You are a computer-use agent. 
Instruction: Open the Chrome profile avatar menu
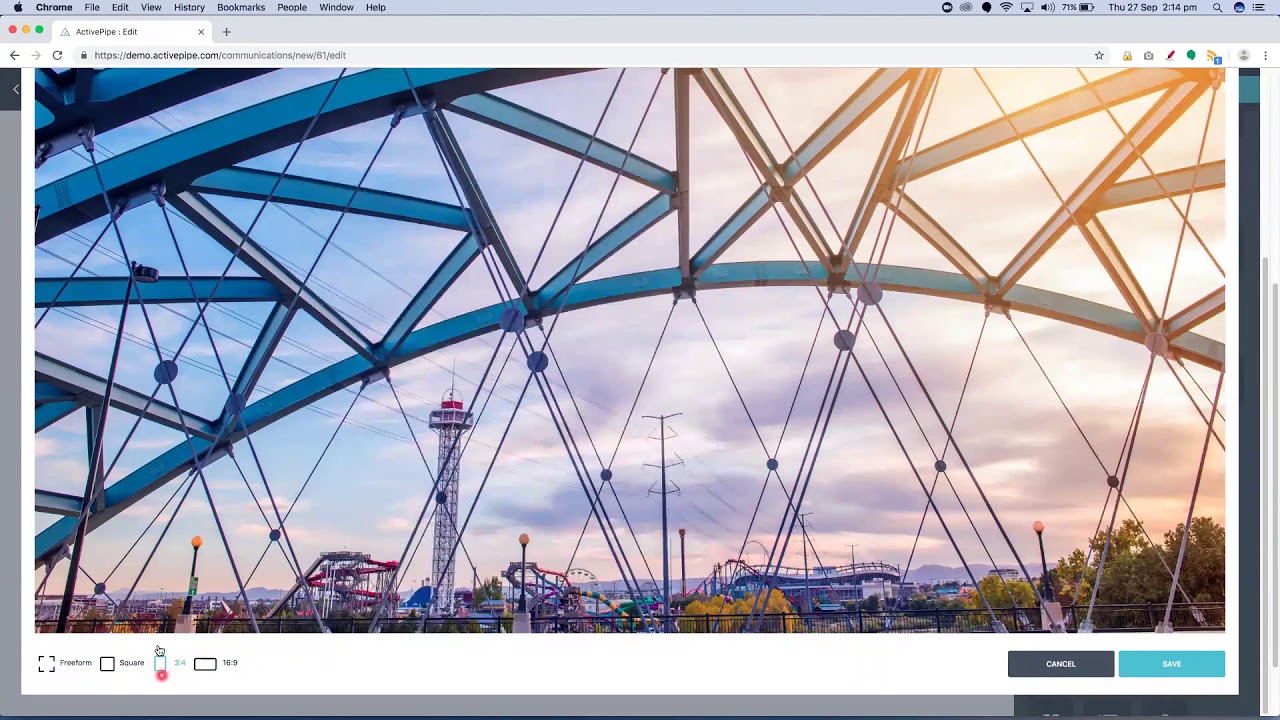pos(1244,56)
